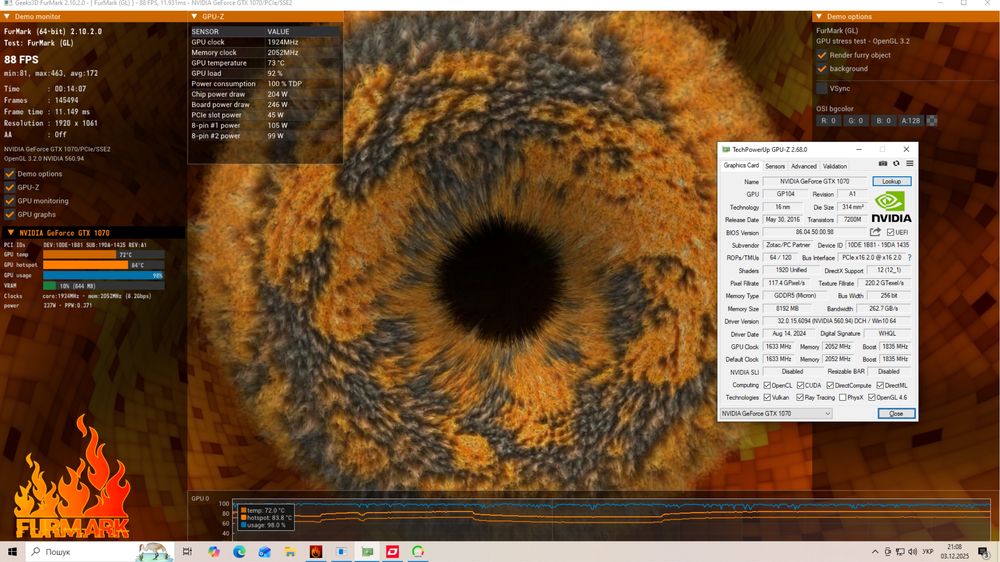Switch to FurMark flame taskbar icon
1000x562 pixels.
316,551
